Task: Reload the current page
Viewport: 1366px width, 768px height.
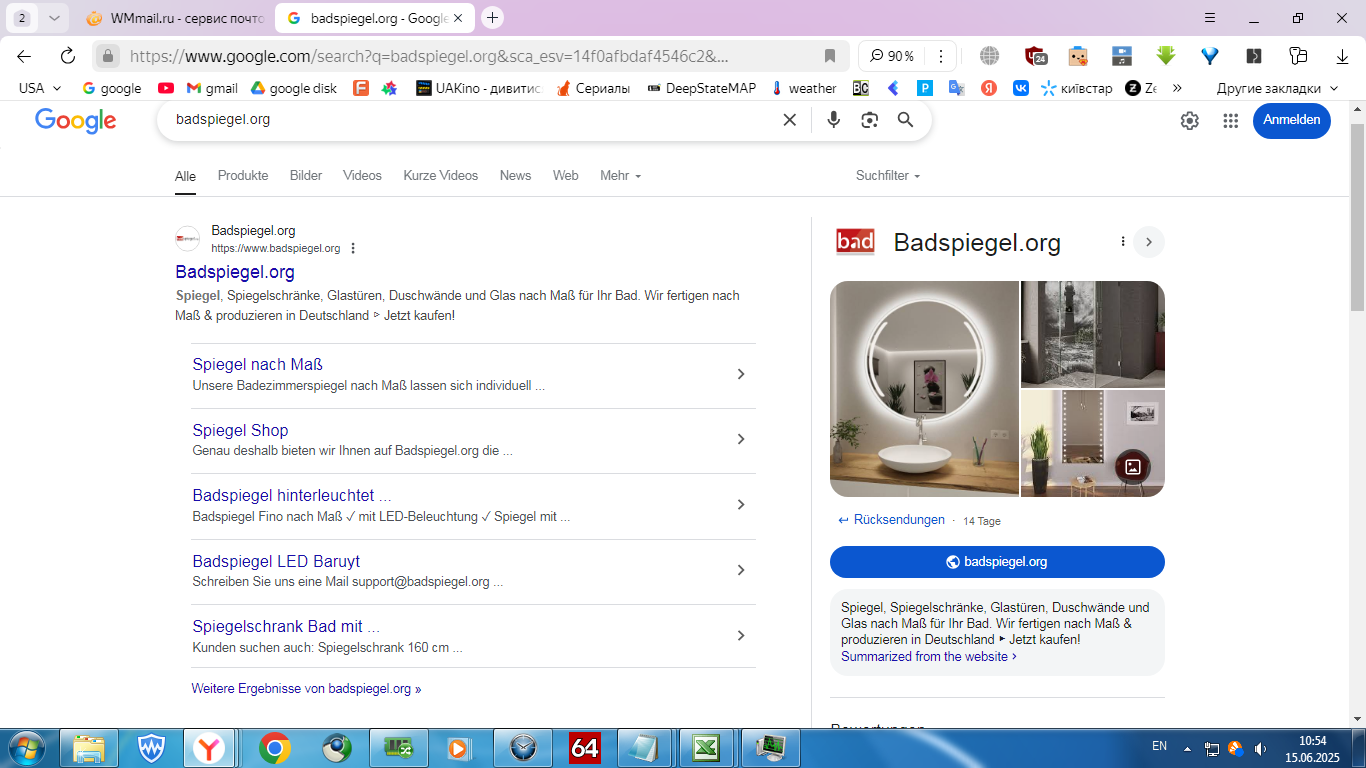Action: tap(68, 56)
